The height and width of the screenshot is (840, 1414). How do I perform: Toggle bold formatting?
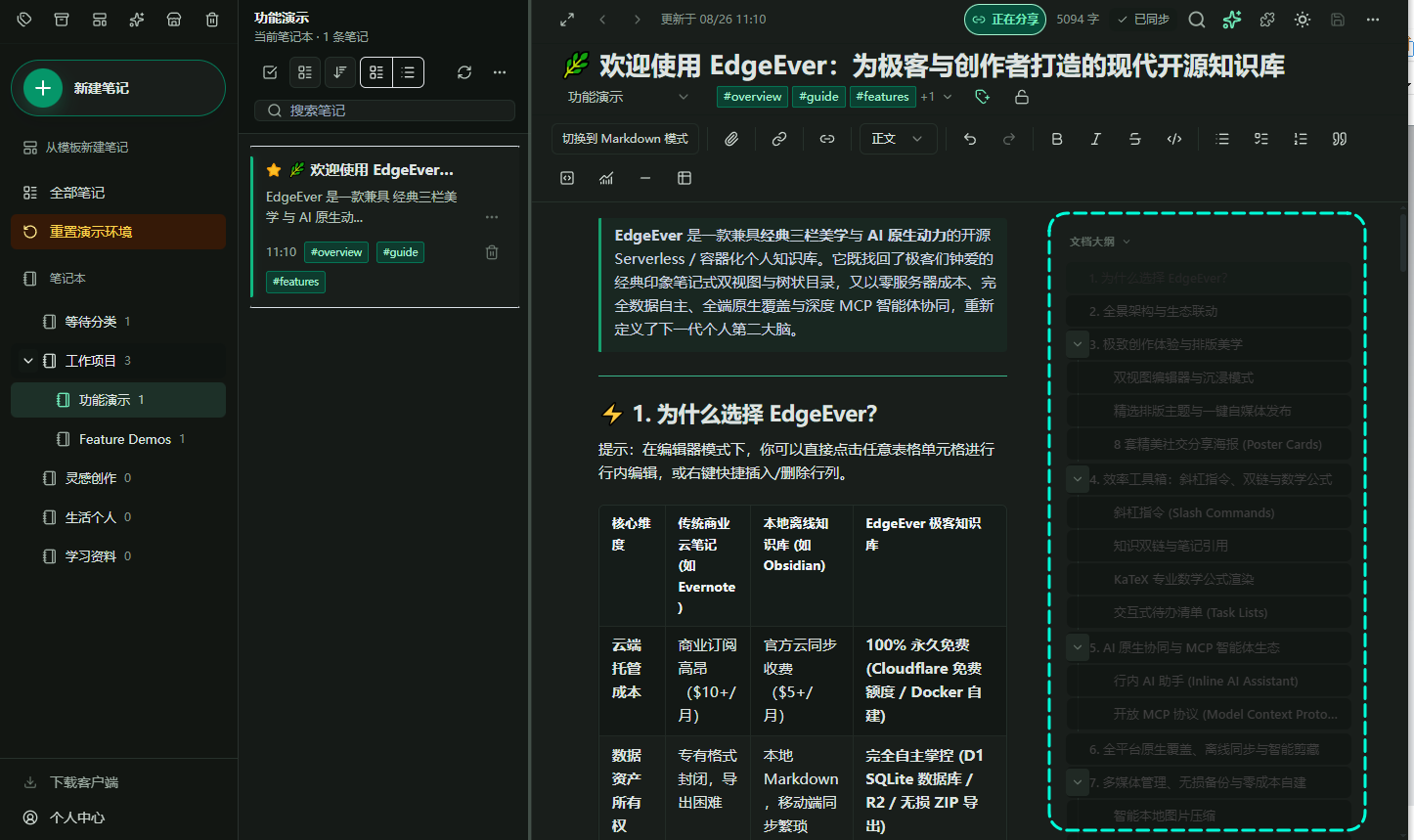coord(1057,139)
